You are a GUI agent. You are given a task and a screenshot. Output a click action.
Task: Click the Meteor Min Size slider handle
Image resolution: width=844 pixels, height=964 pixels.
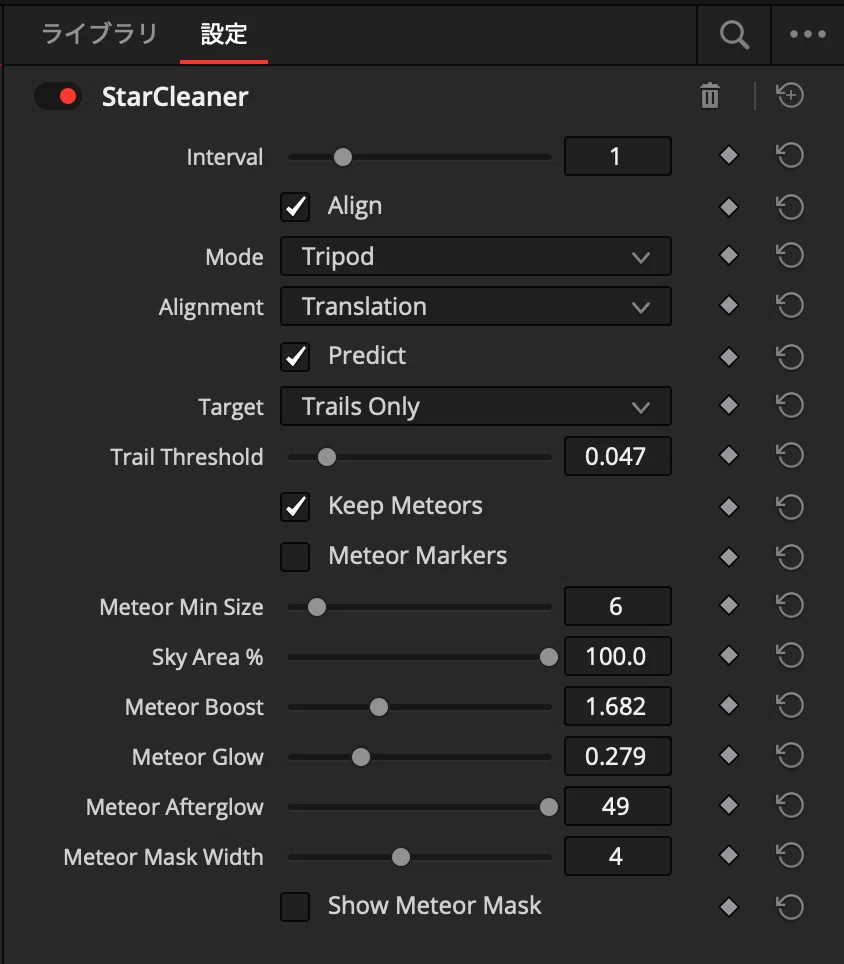[317, 607]
